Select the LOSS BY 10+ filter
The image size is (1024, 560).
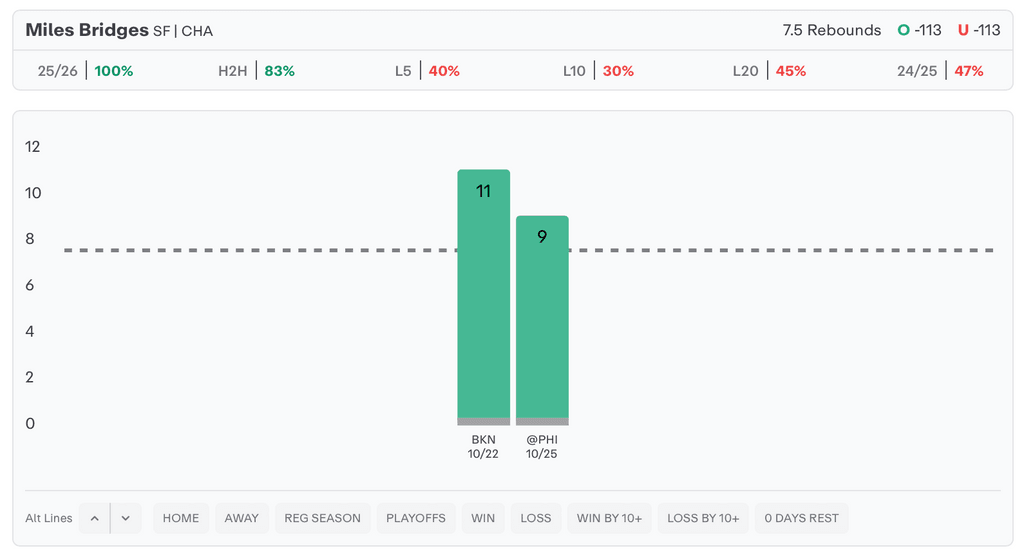(703, 518)
